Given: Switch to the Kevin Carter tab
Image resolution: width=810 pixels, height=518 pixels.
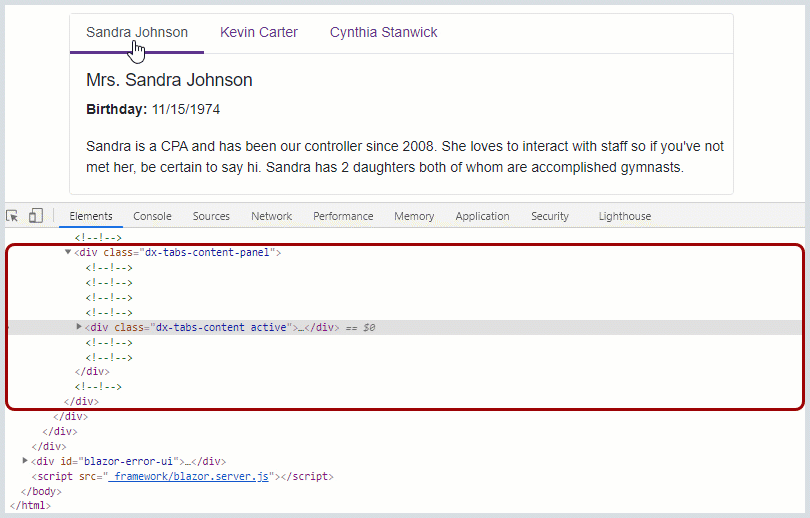Looking at the screenshot, I should (x=259, y=33).
